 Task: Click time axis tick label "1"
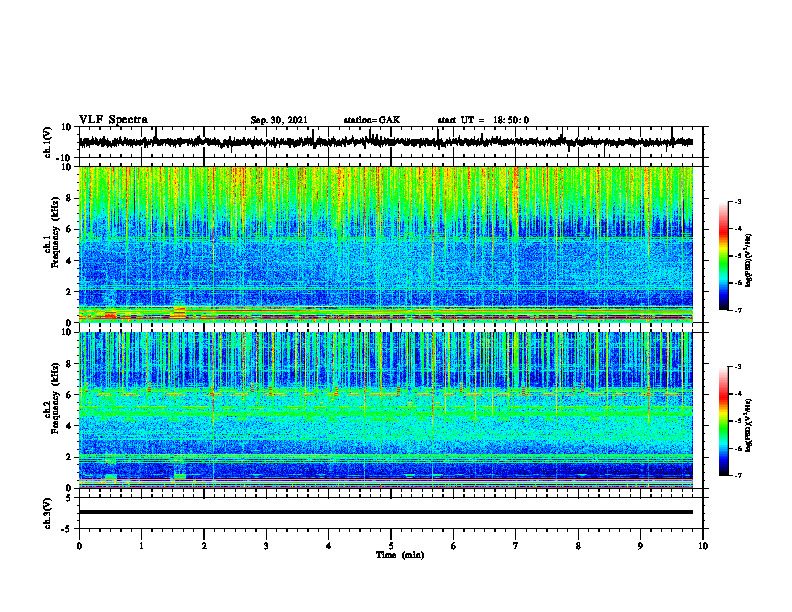pos(141,546)
